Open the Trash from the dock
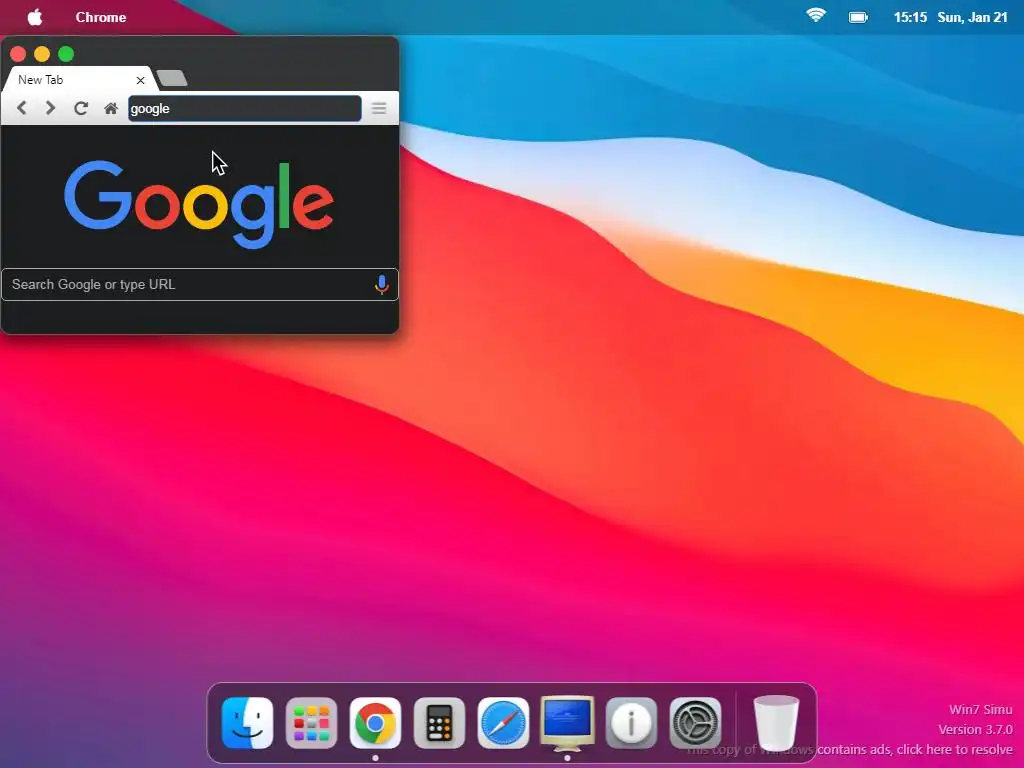Viewport: 1024px width, 768px height. tap(776, 723)
